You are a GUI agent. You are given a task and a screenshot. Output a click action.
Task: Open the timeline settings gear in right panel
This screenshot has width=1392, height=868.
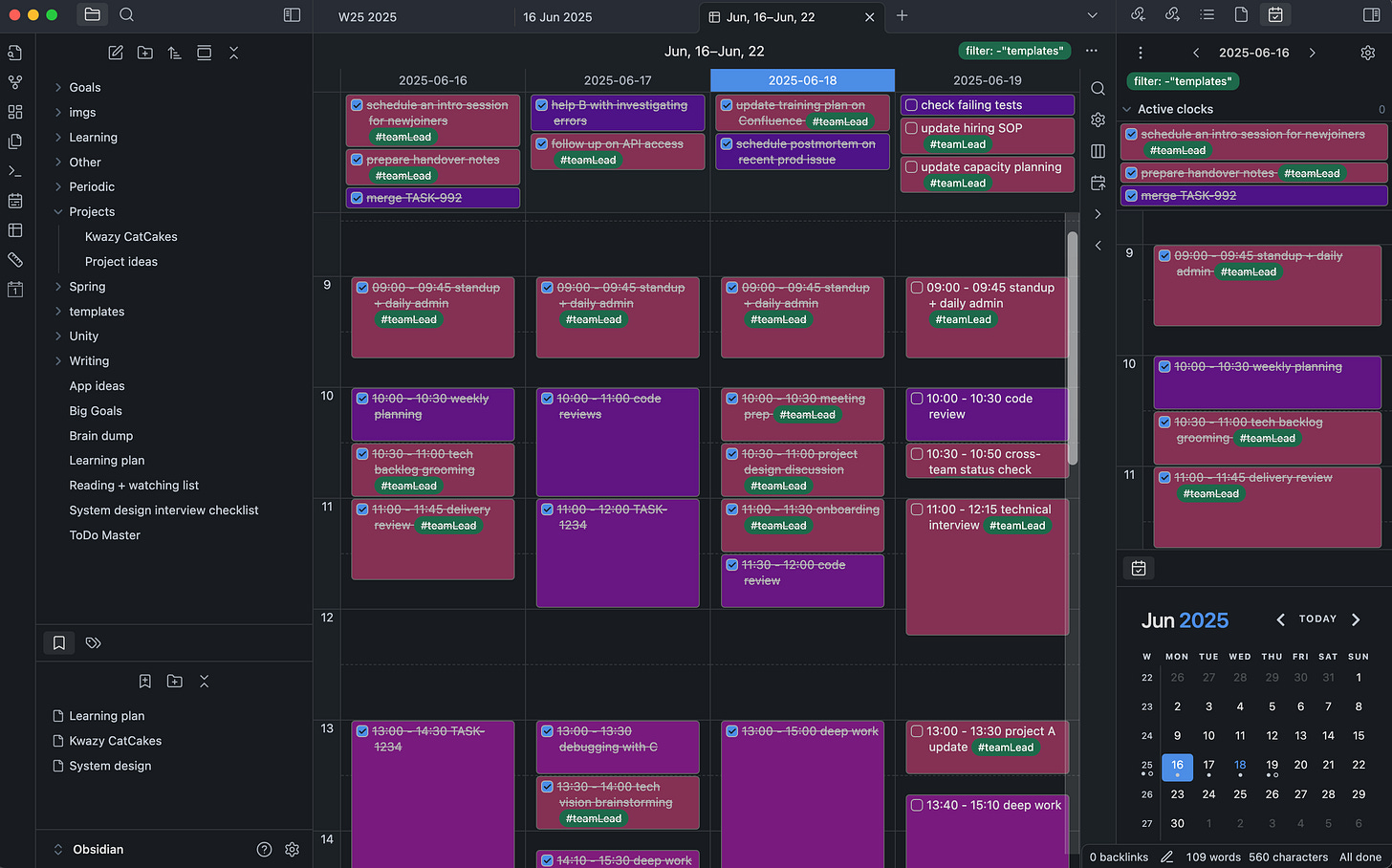(1368, 53)
